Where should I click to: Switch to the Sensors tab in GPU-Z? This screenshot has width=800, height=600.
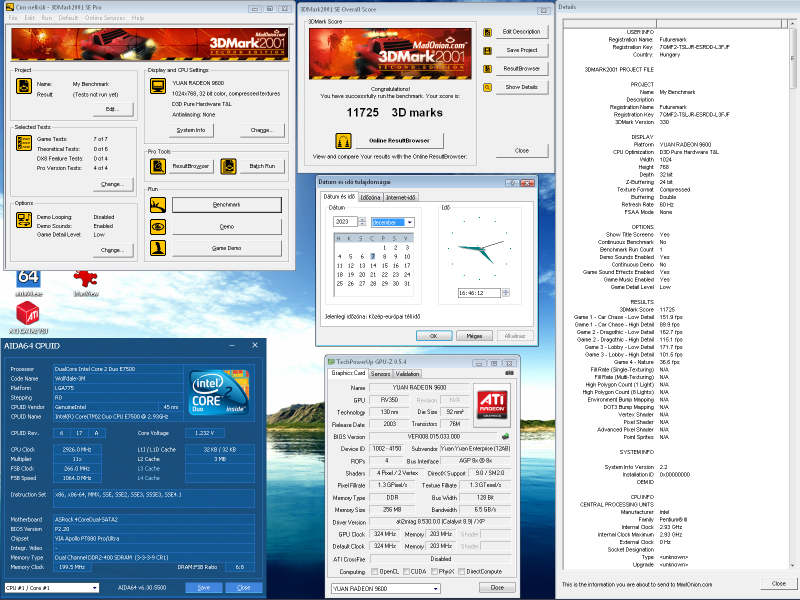380,373
